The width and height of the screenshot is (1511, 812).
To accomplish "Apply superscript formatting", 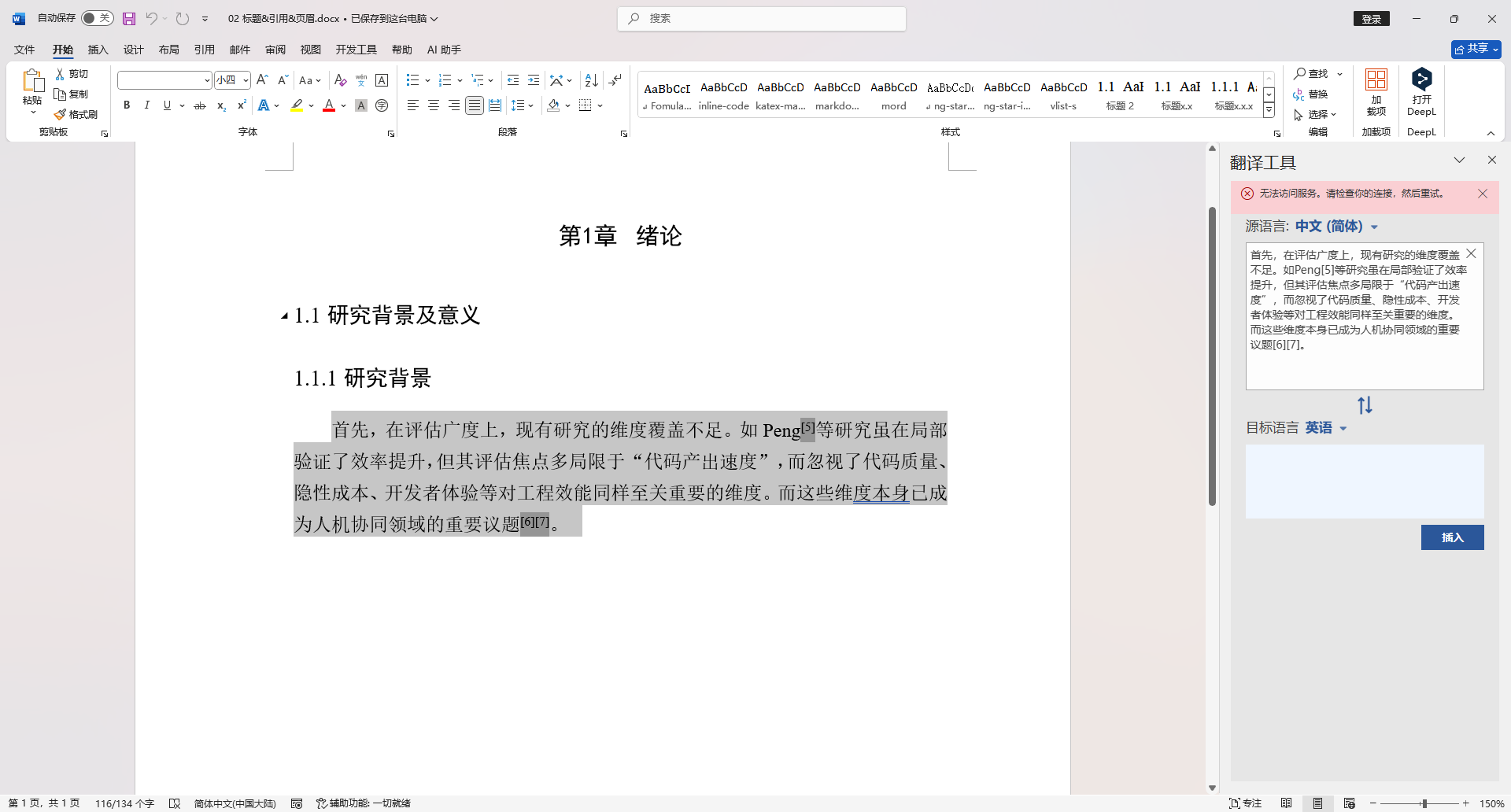I will click(x=242, y=105).
